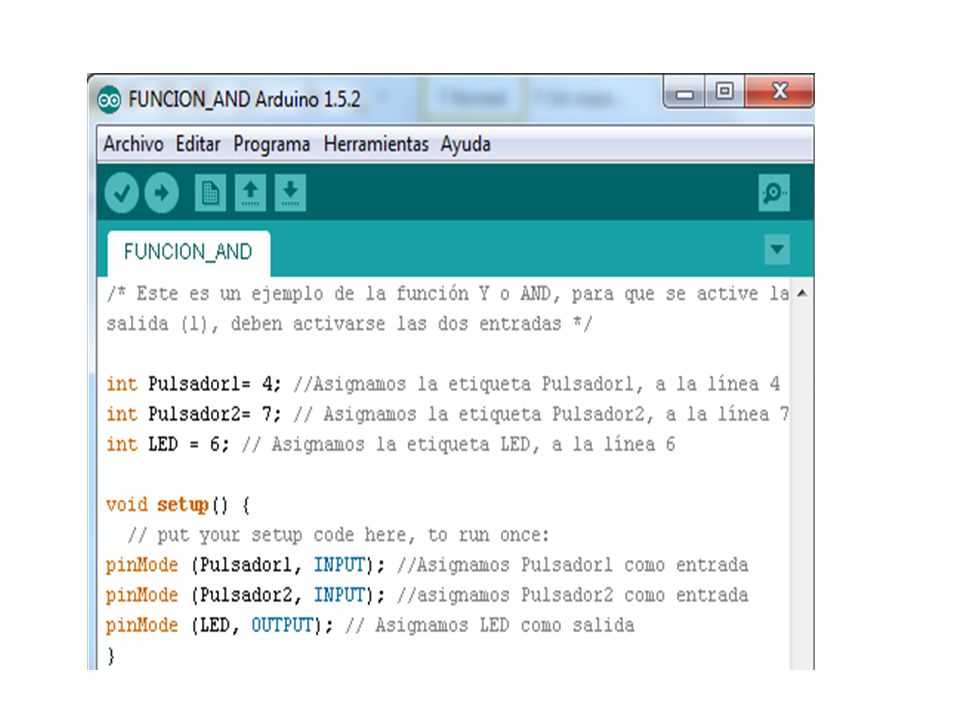Save sketch with the down-arrow icon
This screenshot has height=720, width=960.
point(290,193)
